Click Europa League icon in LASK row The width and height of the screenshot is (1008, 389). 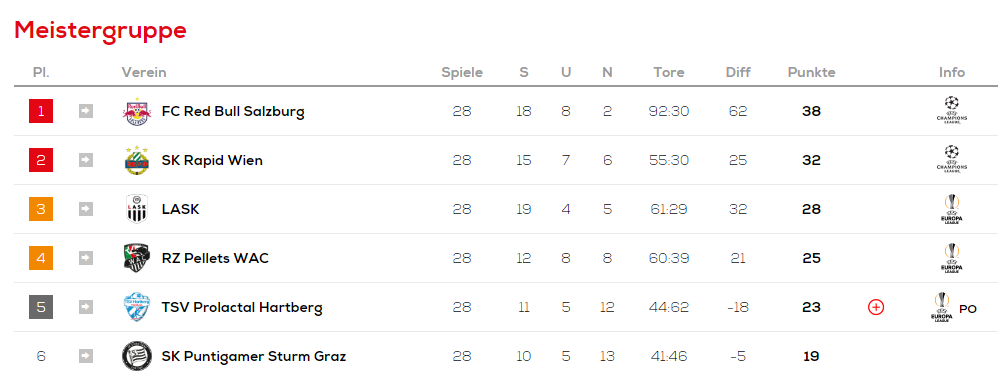[x=952, y=209]
